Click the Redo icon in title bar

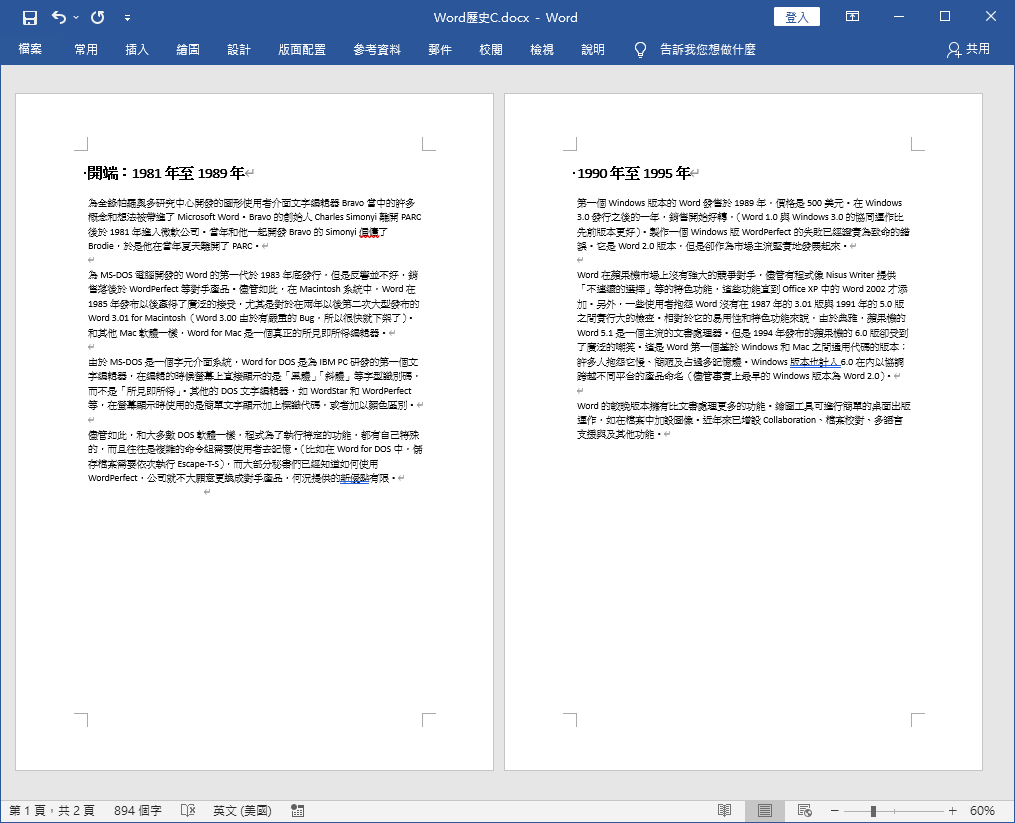coord(98,17)
